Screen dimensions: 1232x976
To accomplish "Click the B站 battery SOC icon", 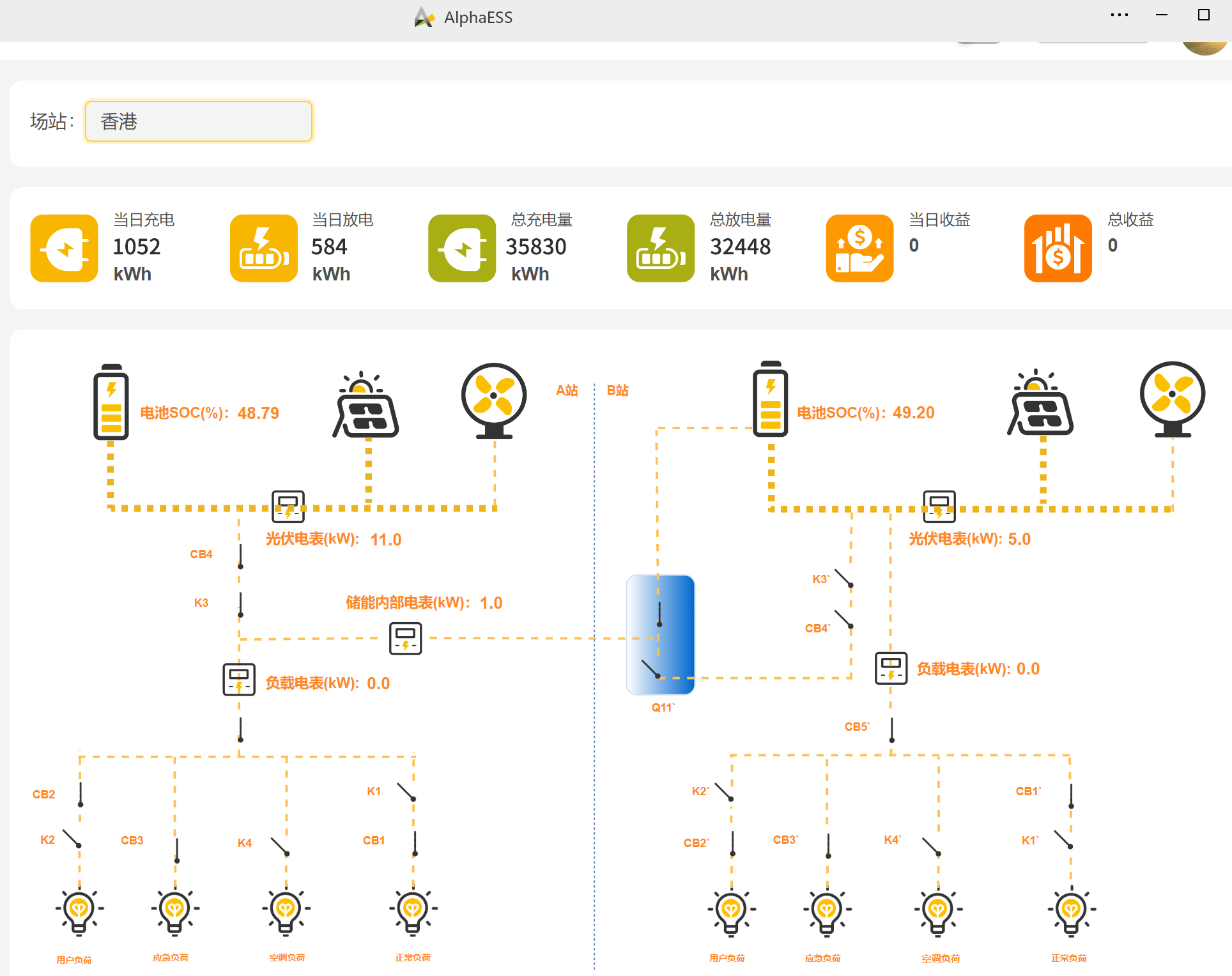I will coord(770,399).
